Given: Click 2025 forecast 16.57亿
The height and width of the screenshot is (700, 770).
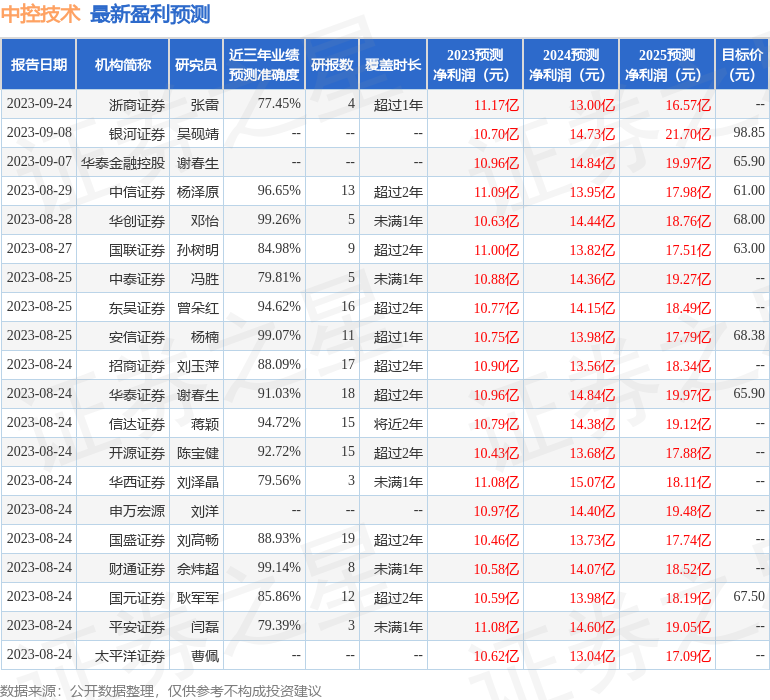Looking at the screenshot, I should [x=688, y=105].
